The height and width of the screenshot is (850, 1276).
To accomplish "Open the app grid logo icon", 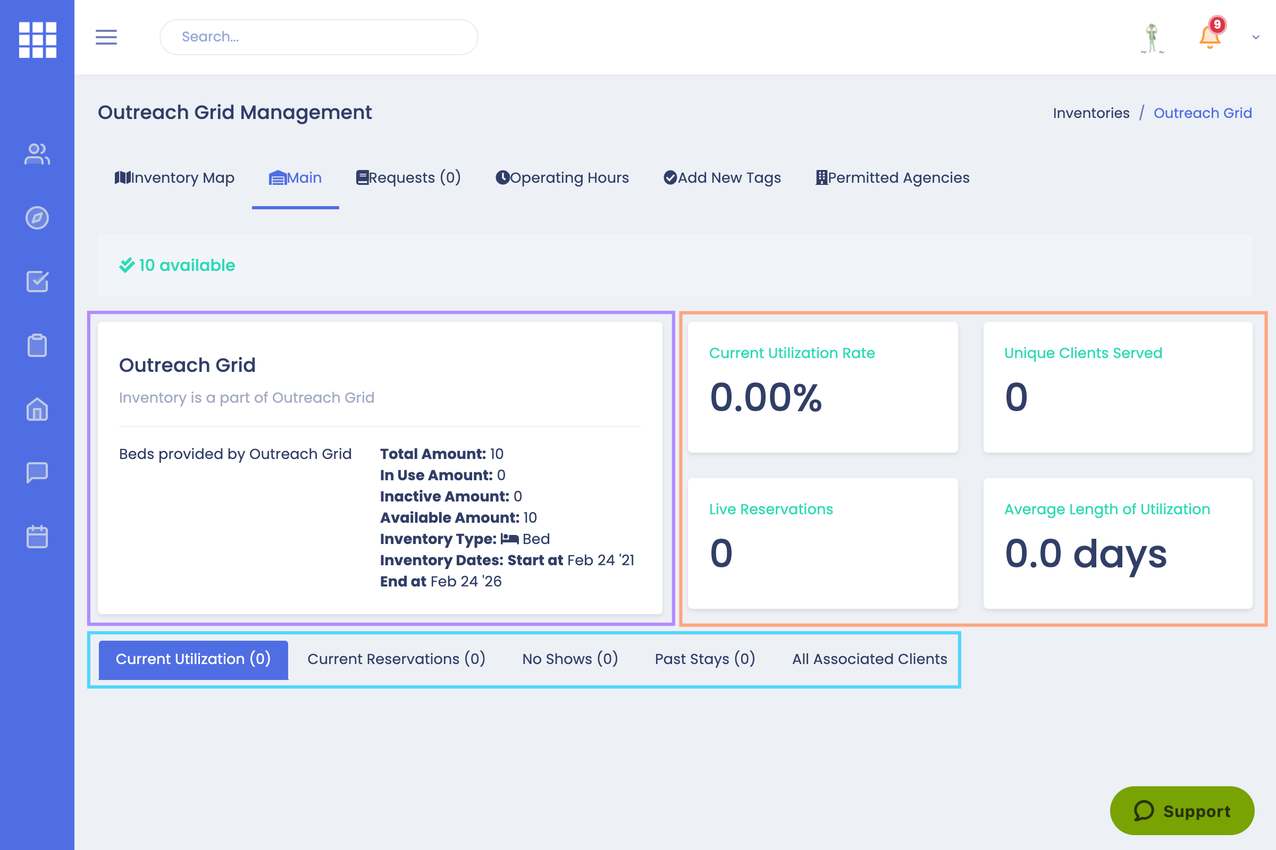I will (37, 40).
